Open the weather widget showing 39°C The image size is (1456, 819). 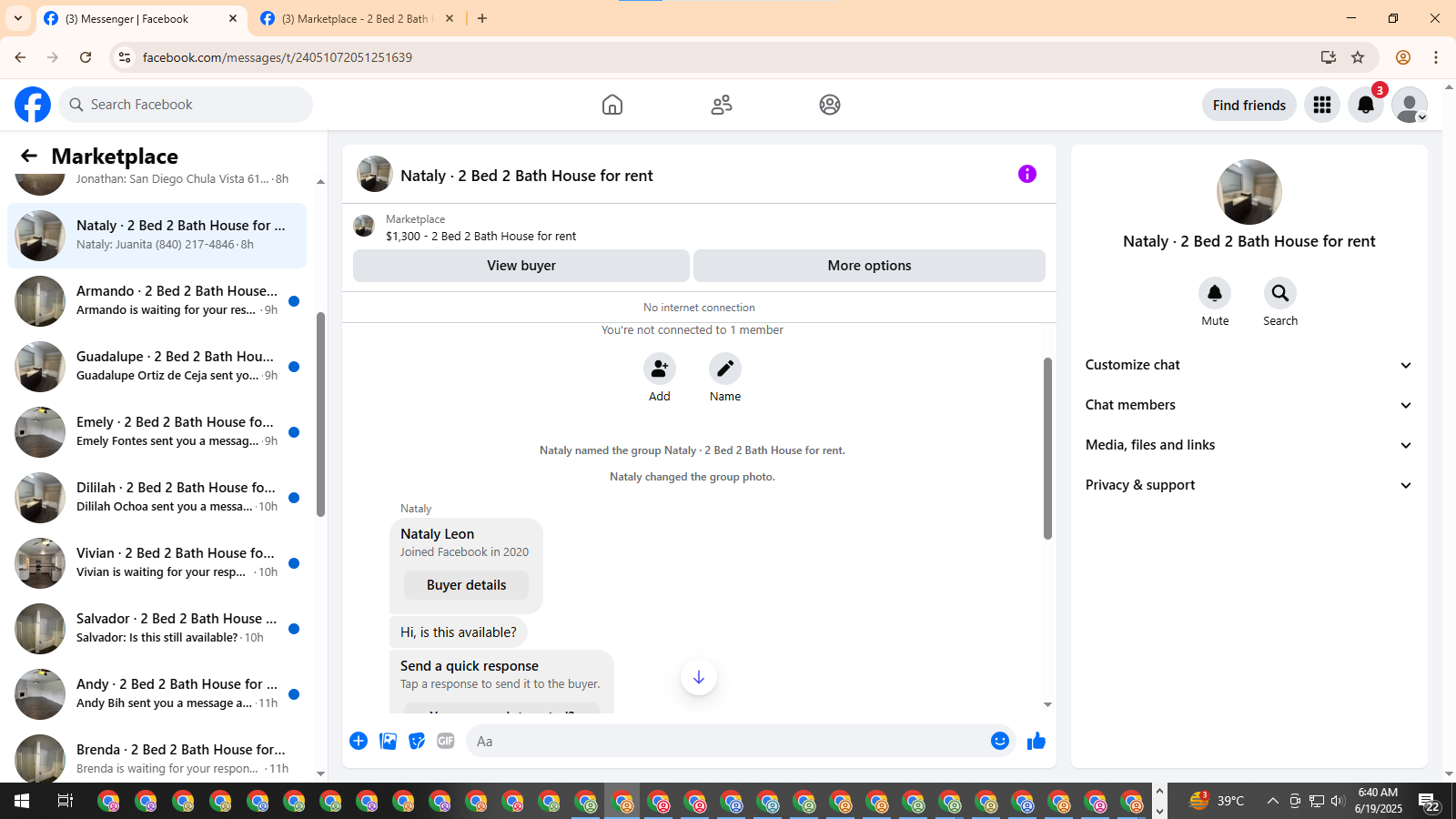pyautogui.click(x=1217, y=801)
